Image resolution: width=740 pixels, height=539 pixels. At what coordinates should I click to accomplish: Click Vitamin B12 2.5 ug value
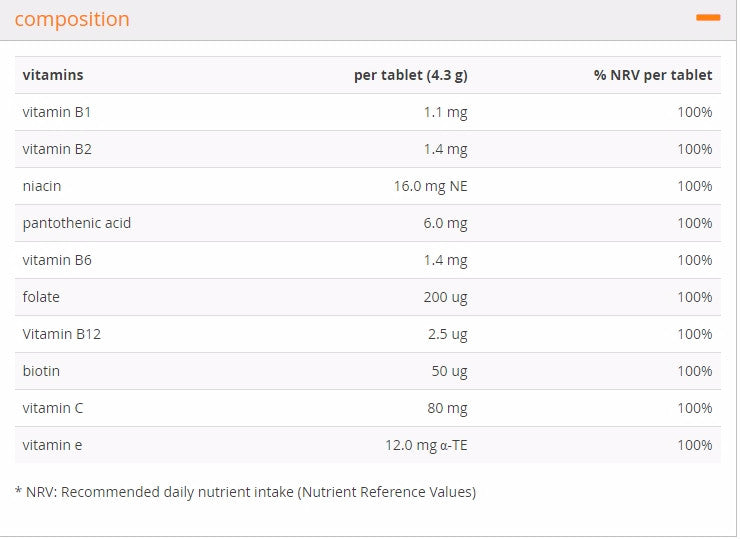tap(448, 335)
